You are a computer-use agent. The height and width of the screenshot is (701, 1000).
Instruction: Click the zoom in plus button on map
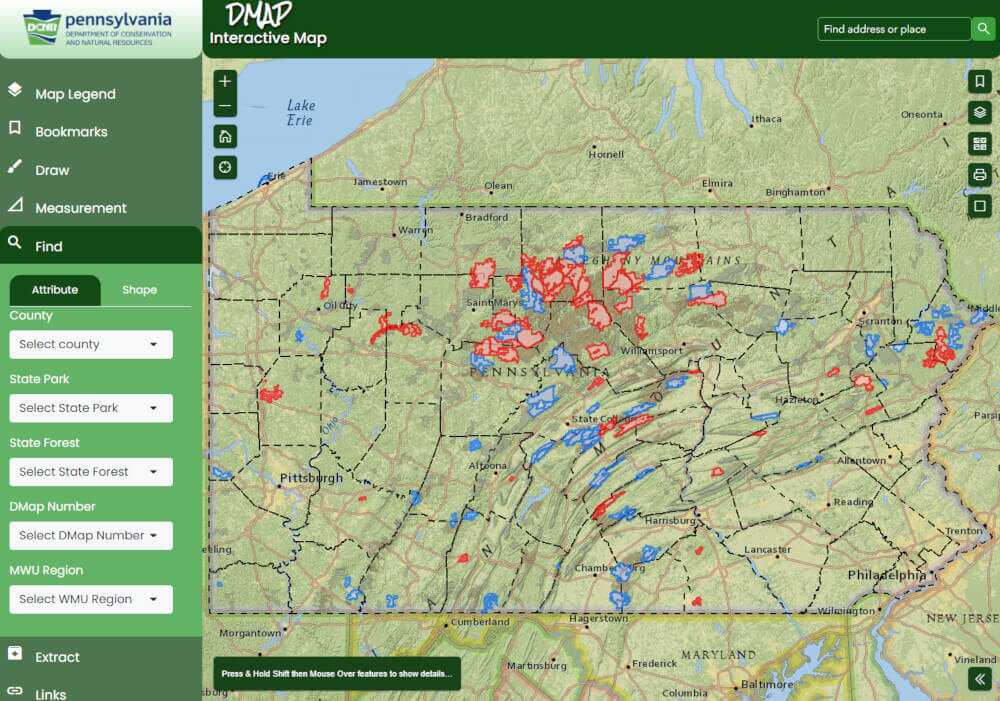pos(225,79)
